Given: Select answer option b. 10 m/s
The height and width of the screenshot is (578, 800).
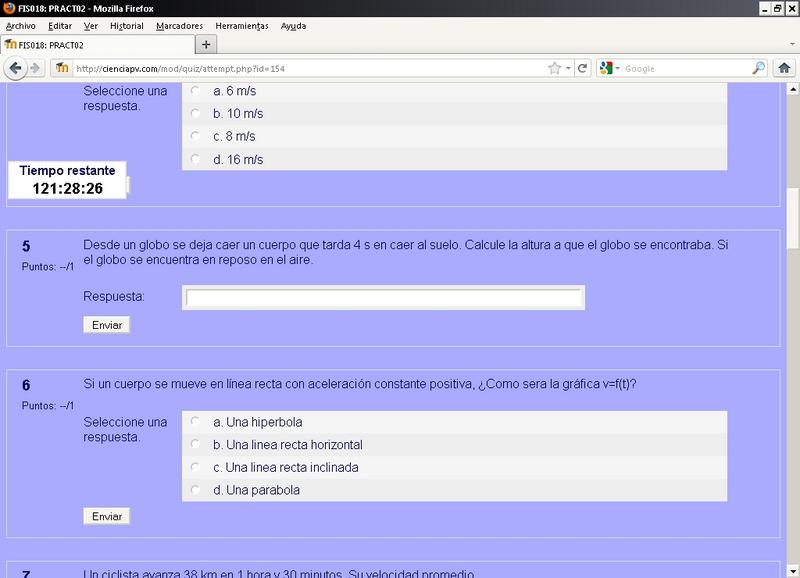Looking at the screenshot, I should click(195, 113).
